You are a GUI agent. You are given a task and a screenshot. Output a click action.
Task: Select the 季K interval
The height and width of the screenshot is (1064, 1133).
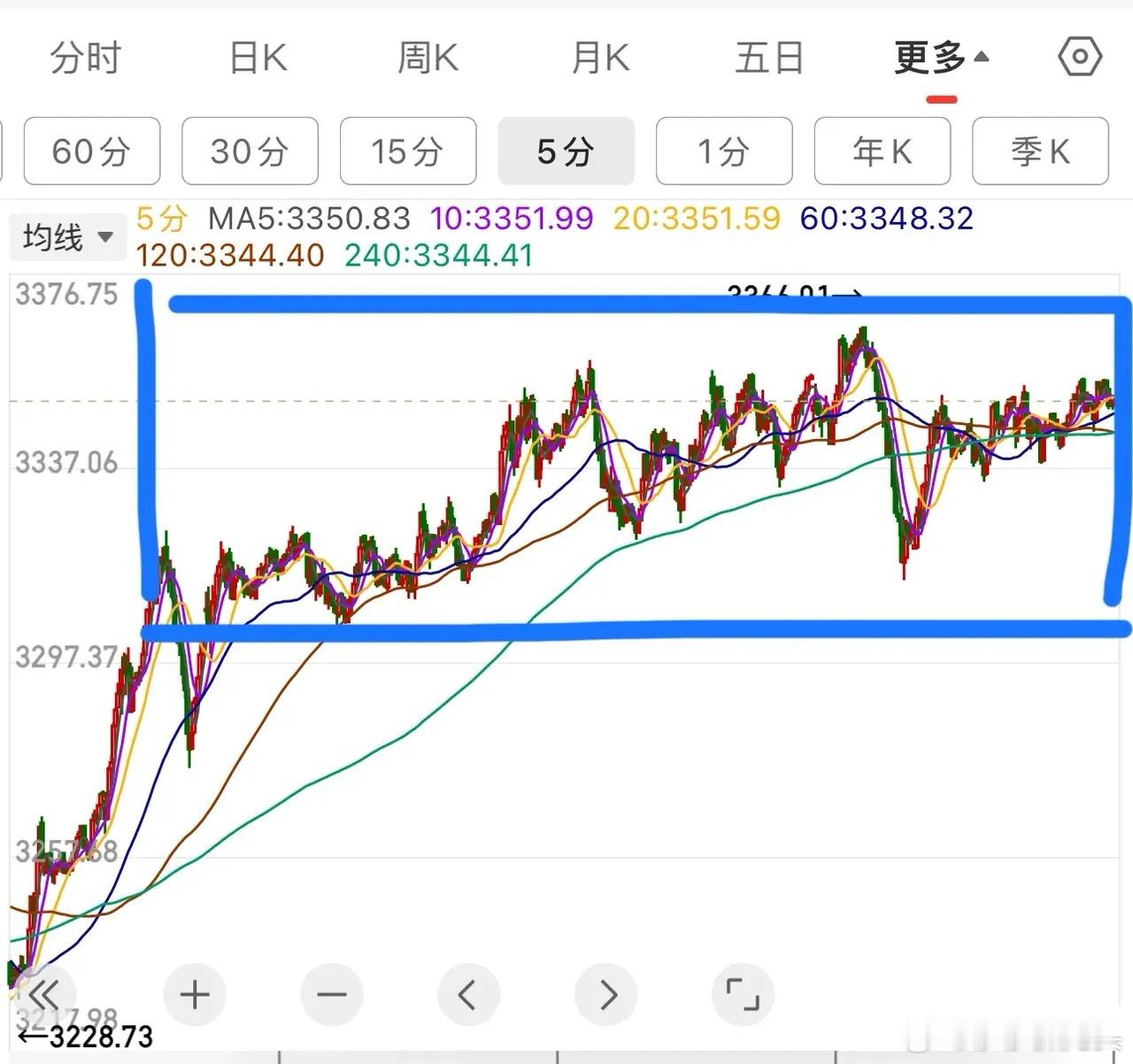tap(1040, 151)
